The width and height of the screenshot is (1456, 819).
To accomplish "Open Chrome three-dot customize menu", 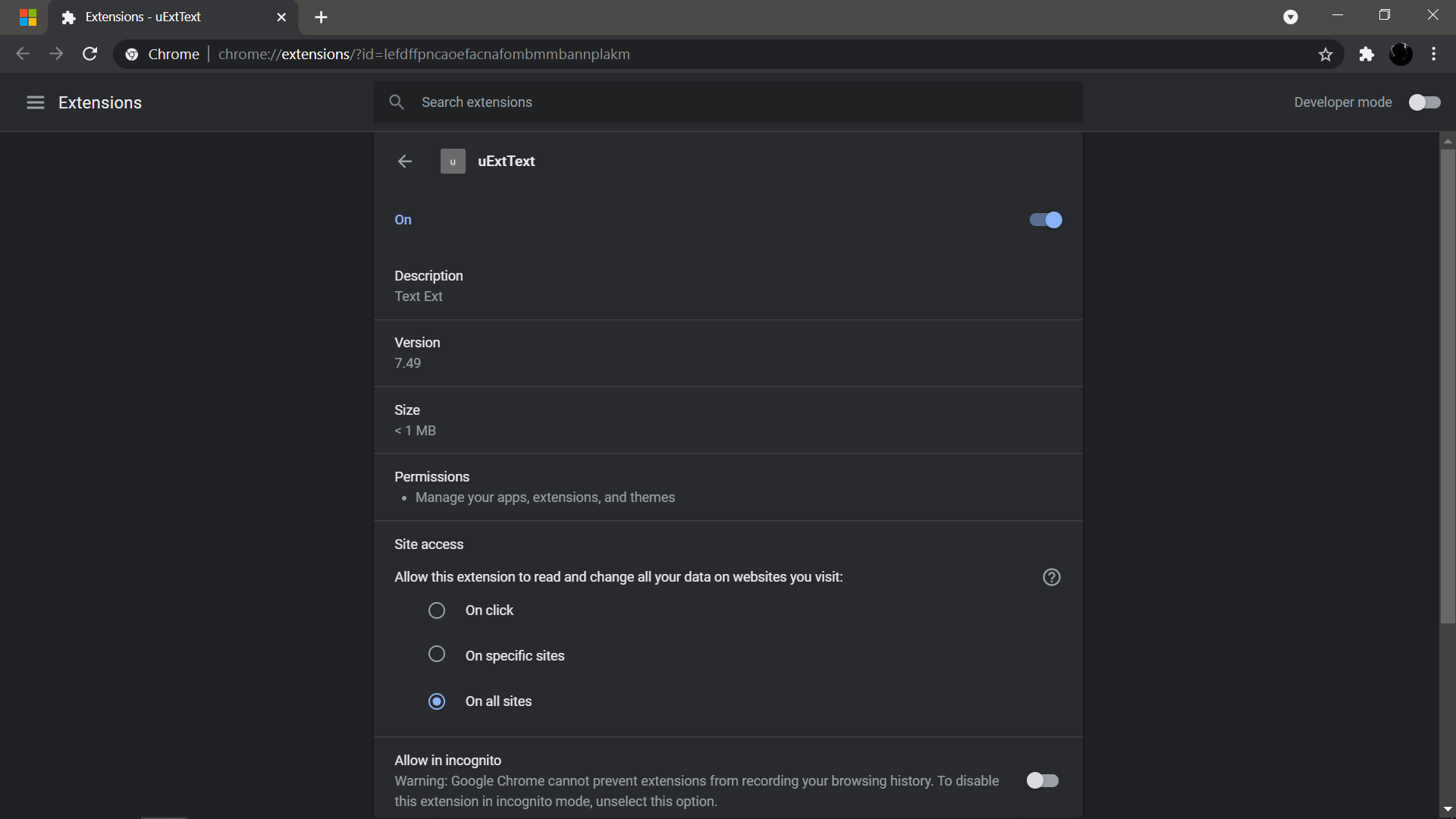I will click(1433, 55).
